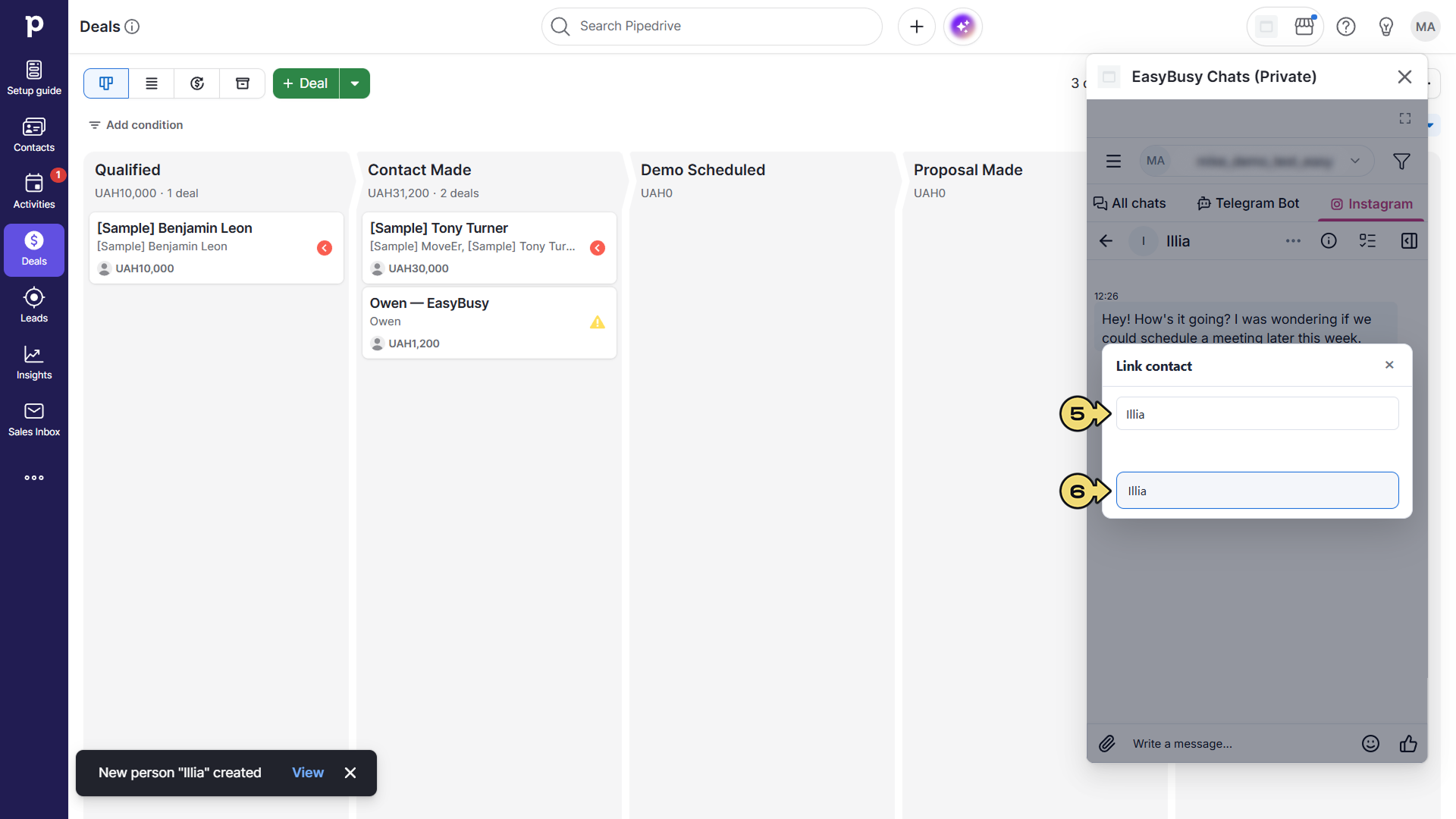Expand the EasyBusy chat panel fullscreen
1456x819 pixels.
pos(1405,118)
